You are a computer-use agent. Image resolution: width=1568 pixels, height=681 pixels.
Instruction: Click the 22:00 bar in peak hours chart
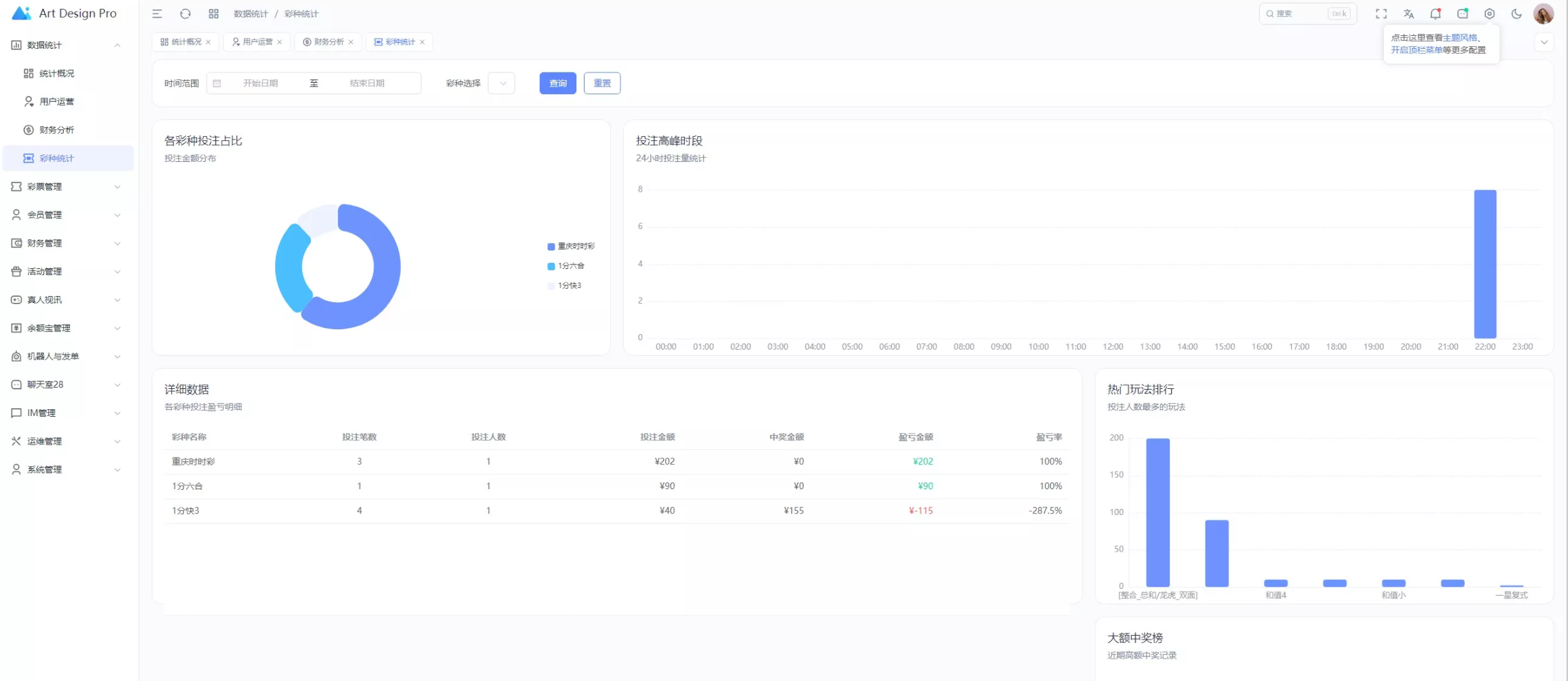[1485, 264]
